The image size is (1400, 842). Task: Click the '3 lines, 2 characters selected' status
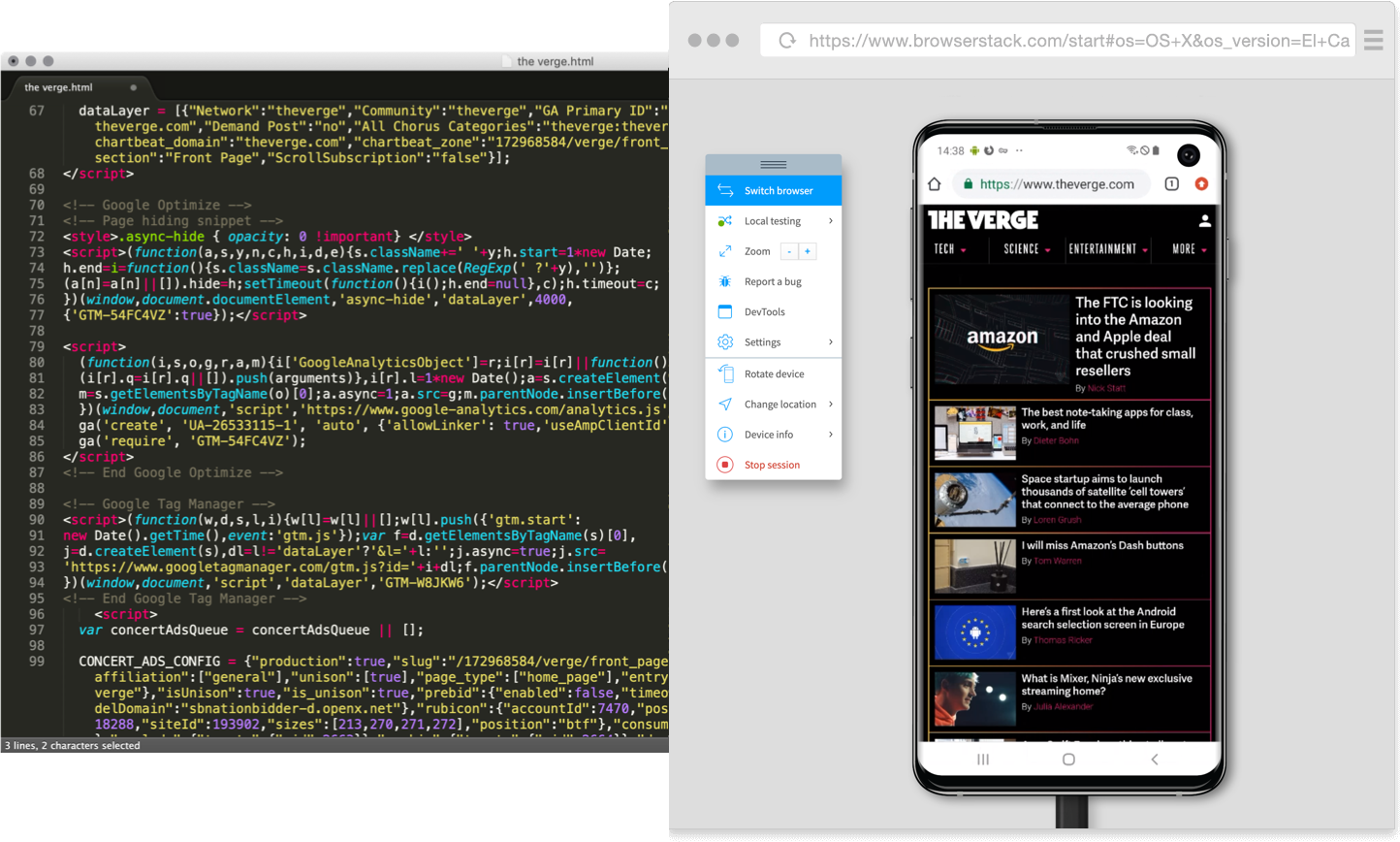pos(73,745)
